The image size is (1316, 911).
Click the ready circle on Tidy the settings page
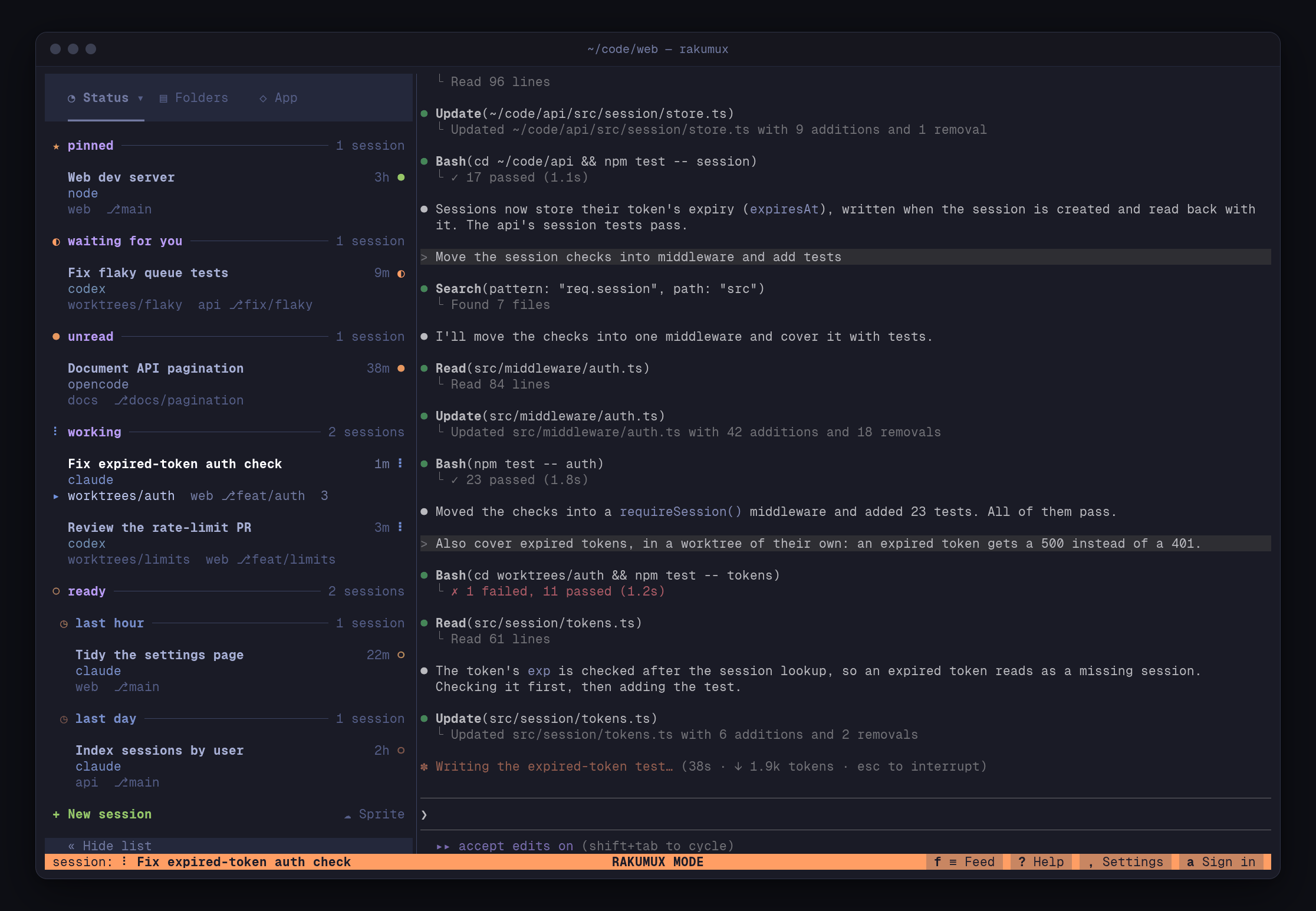401,655
